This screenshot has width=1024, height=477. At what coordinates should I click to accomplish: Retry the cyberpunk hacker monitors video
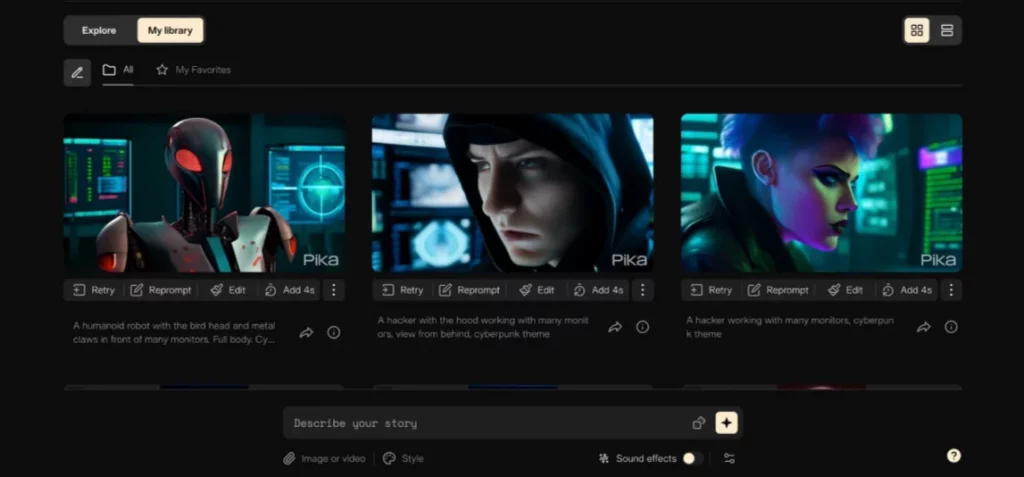coord(711,290)
